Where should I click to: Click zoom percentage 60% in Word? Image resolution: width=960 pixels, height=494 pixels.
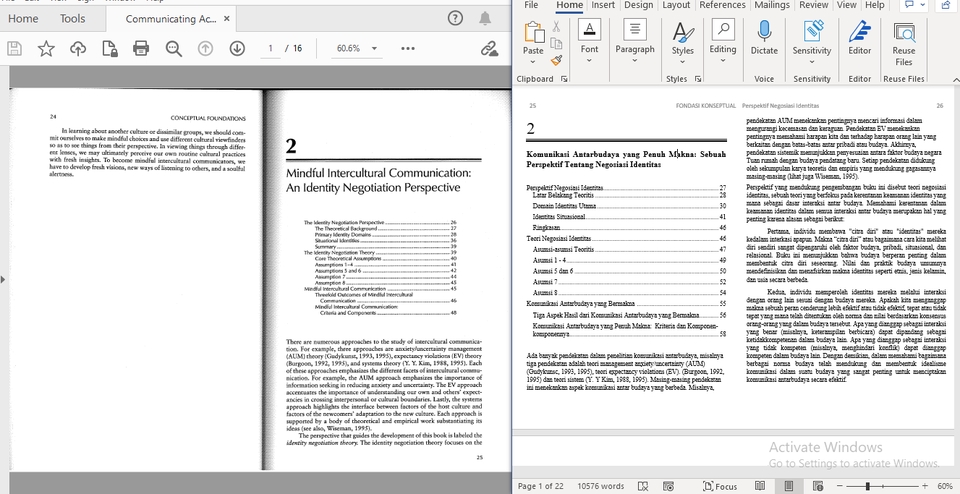pos(944,486)
